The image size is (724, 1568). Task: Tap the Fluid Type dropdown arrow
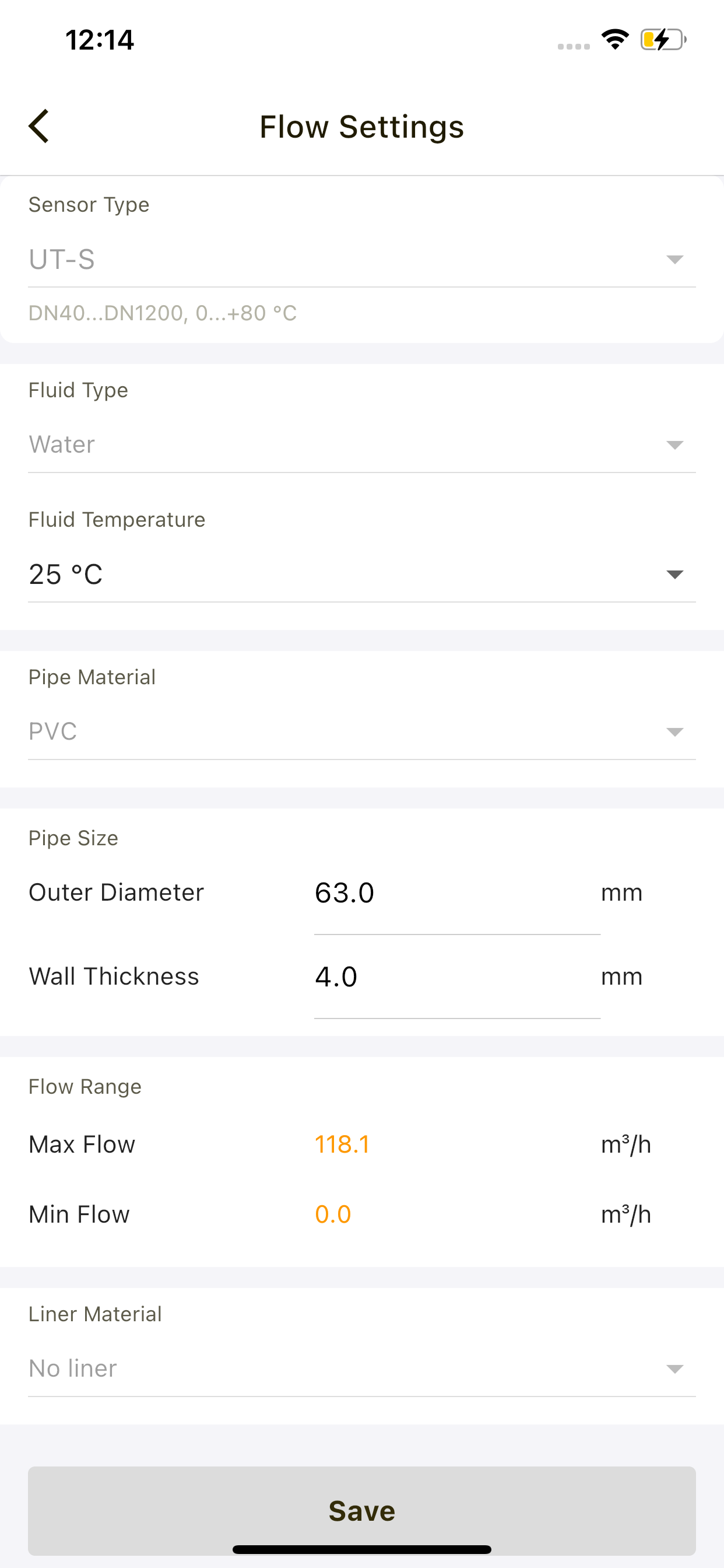point(674,445)
